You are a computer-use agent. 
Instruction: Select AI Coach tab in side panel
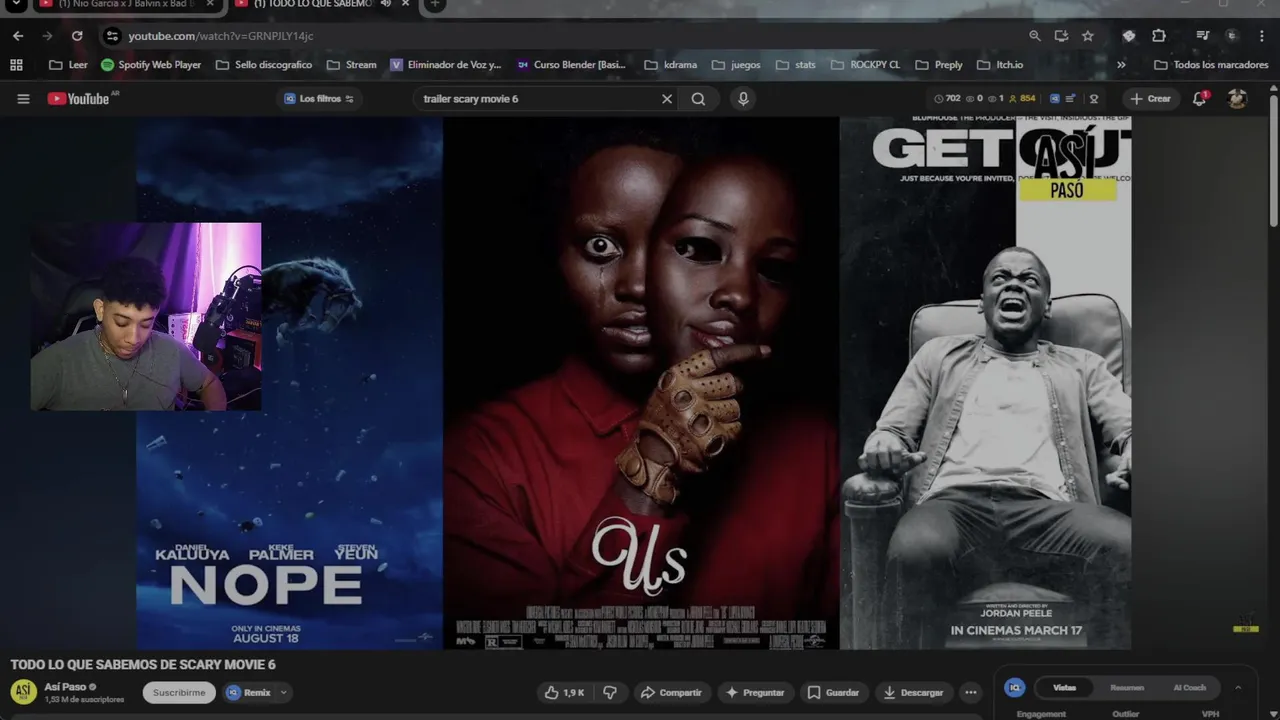coord(1189,688)
